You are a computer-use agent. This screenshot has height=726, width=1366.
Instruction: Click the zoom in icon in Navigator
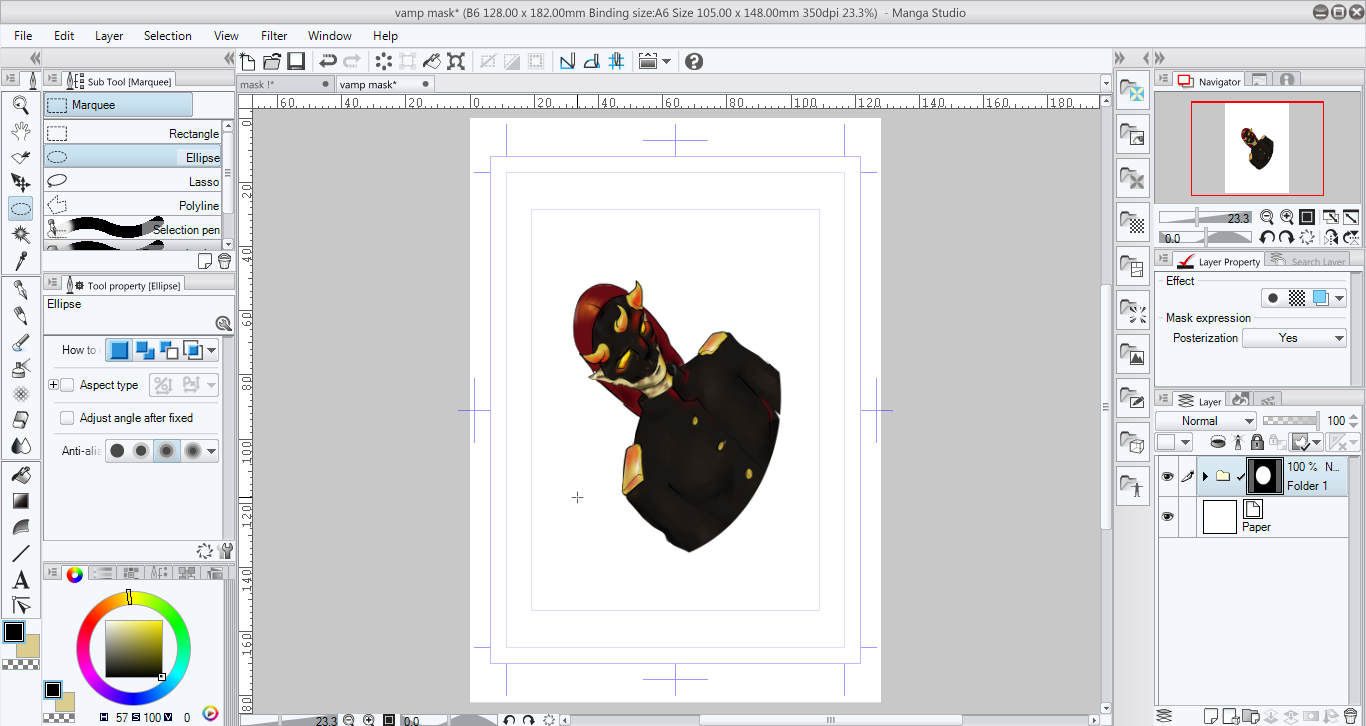click(1286, 217)
